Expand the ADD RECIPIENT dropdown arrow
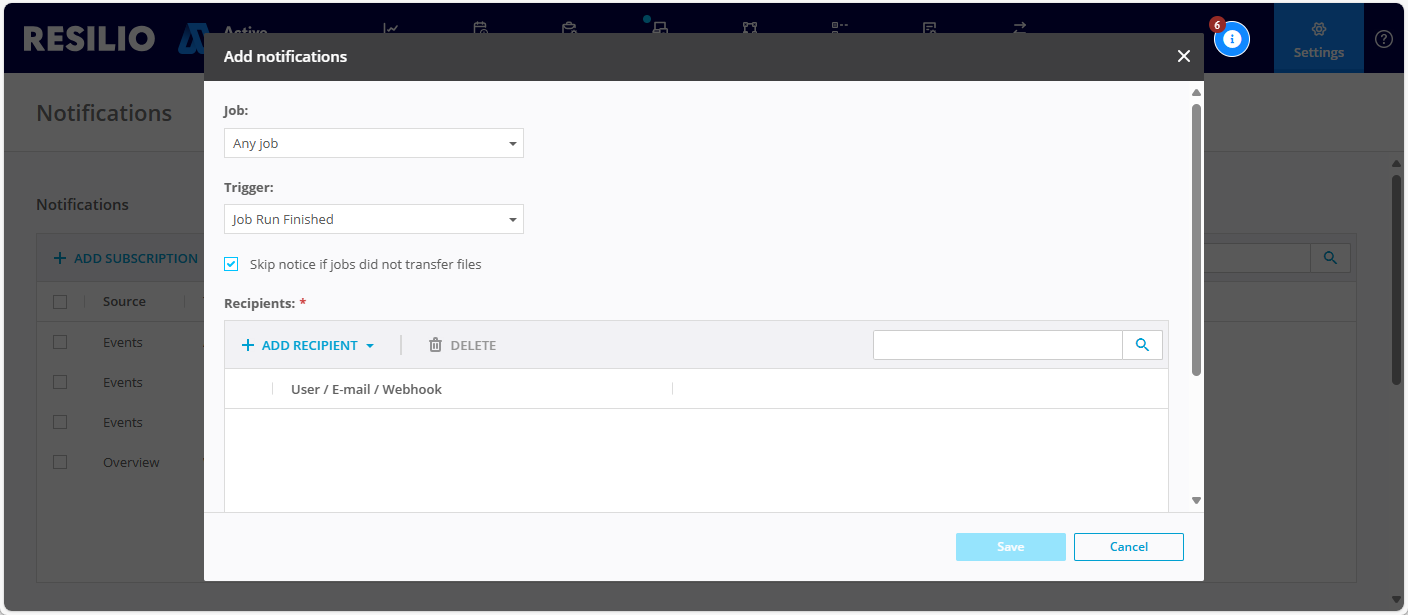 point(369,345)
